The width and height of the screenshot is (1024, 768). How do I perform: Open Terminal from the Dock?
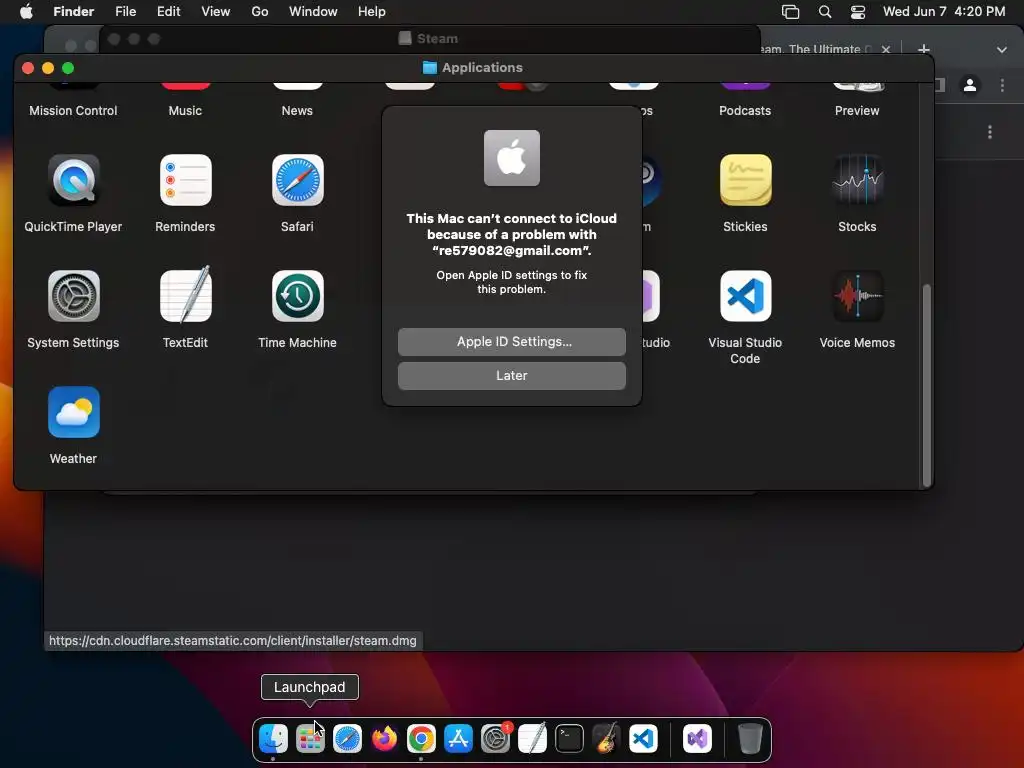569,739
